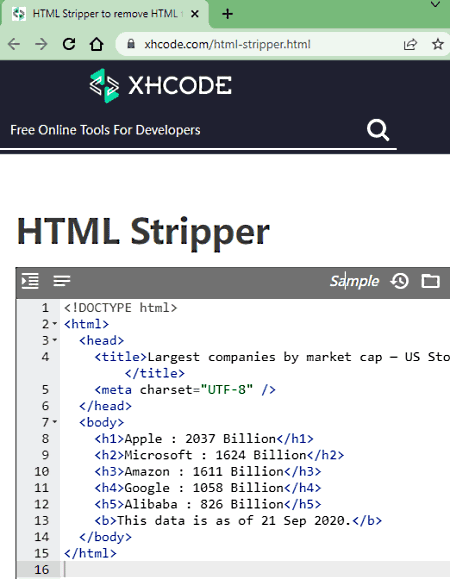Click the 'Google : 1058 Billion' line
Screen dimensions: 450x579
208,488
